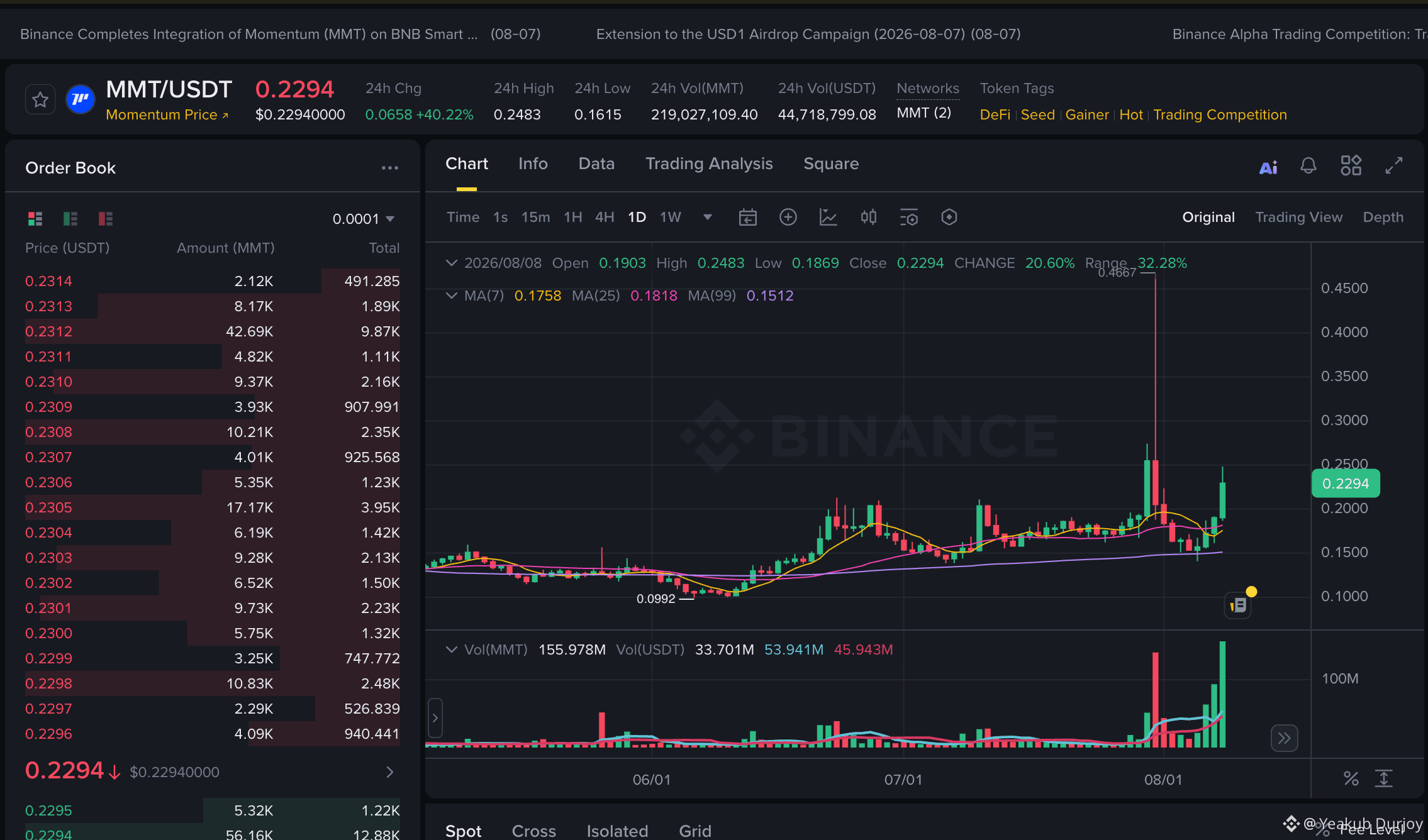Open the Trading Competition tag

tap(1220, 115)
